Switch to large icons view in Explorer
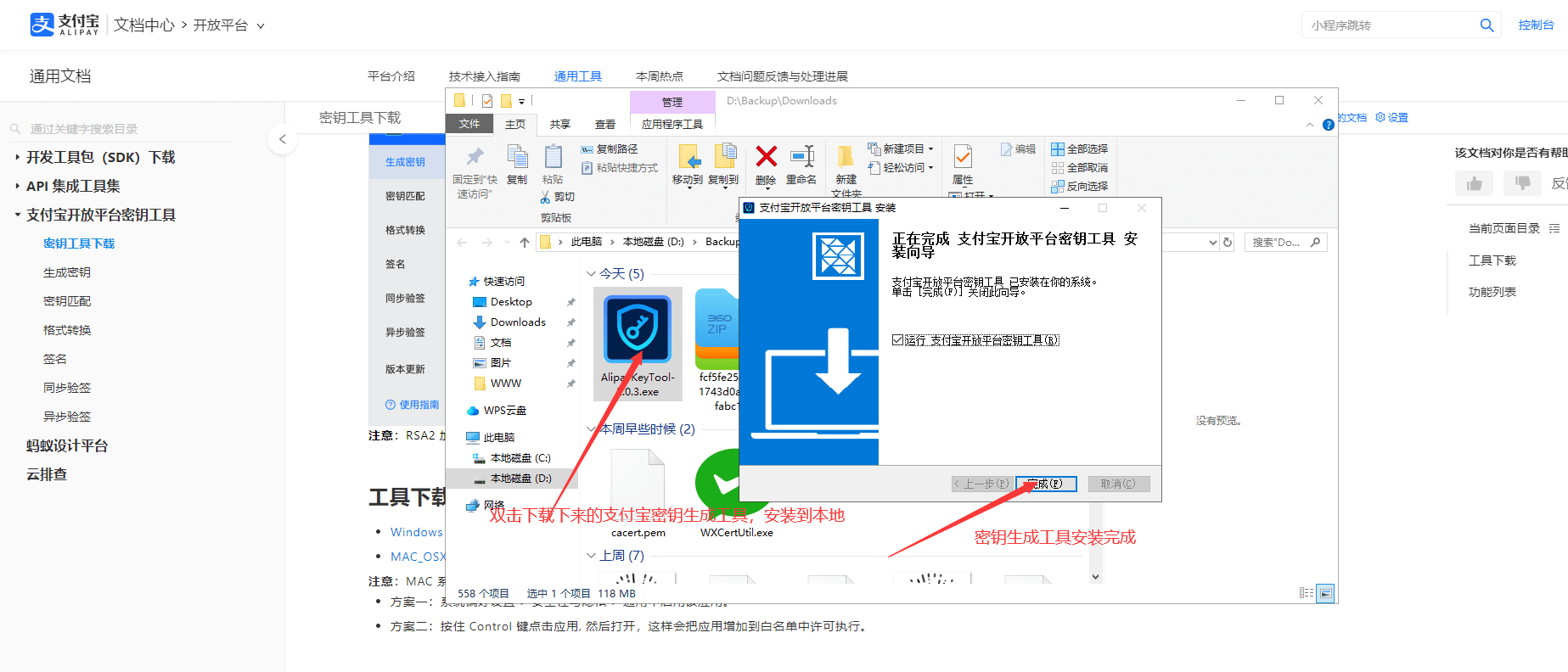Image resolution: width=1568 pixels, height=672 pixels. (1325, 593)
